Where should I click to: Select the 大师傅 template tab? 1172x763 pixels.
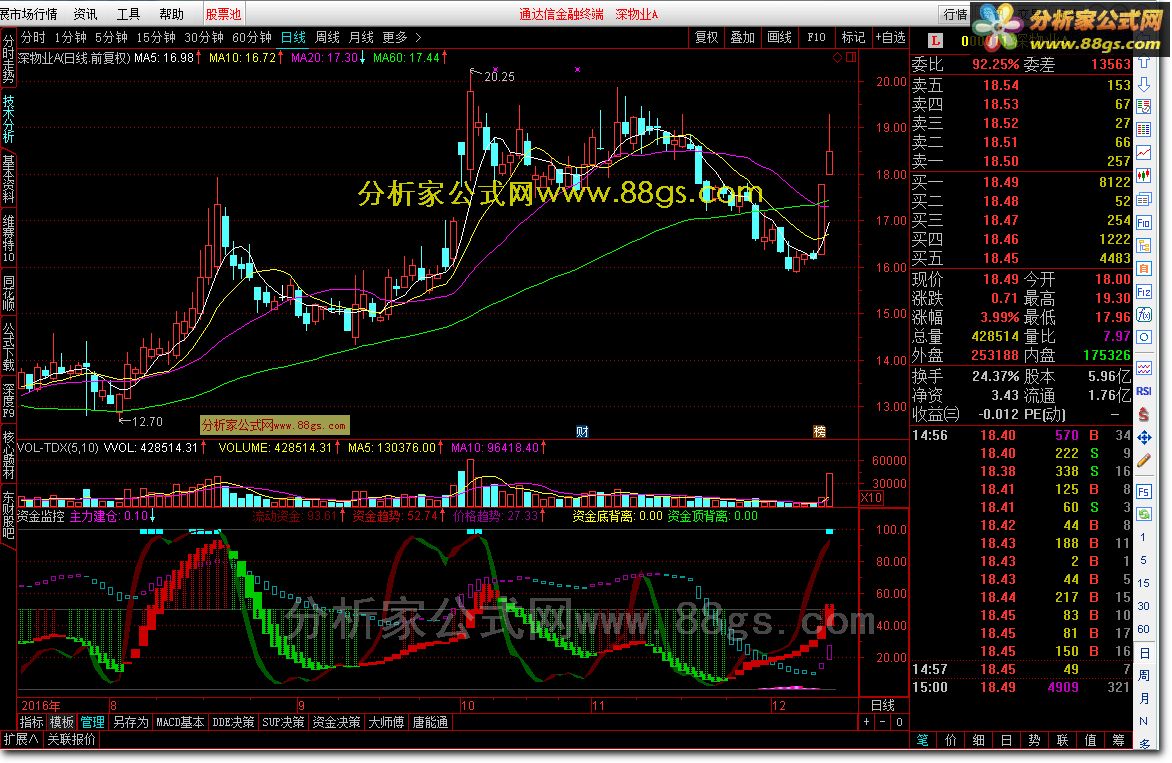click(x=386, y=723)
